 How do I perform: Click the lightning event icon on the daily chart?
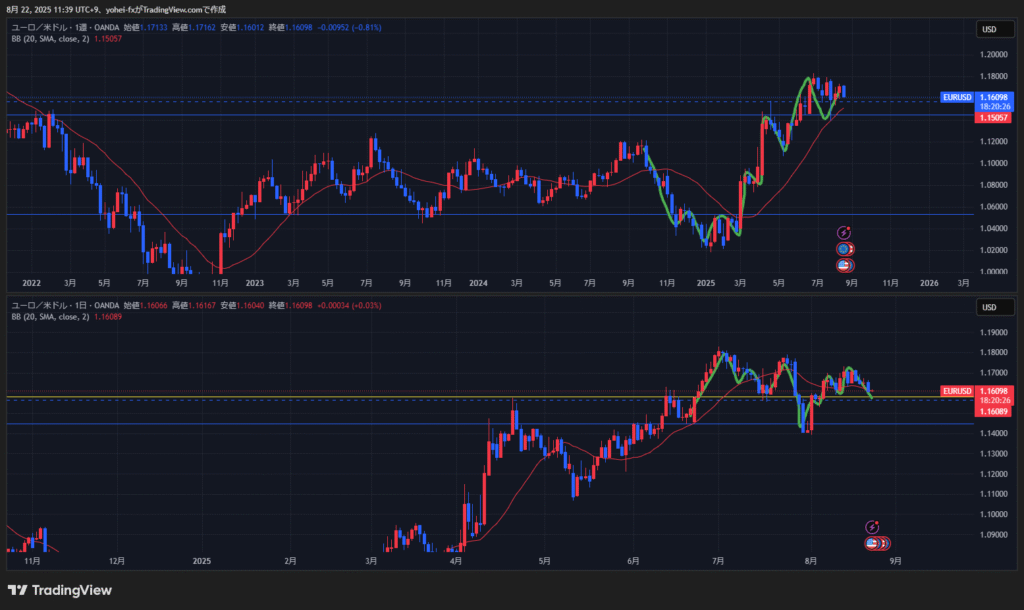click(x=872, y=527)
